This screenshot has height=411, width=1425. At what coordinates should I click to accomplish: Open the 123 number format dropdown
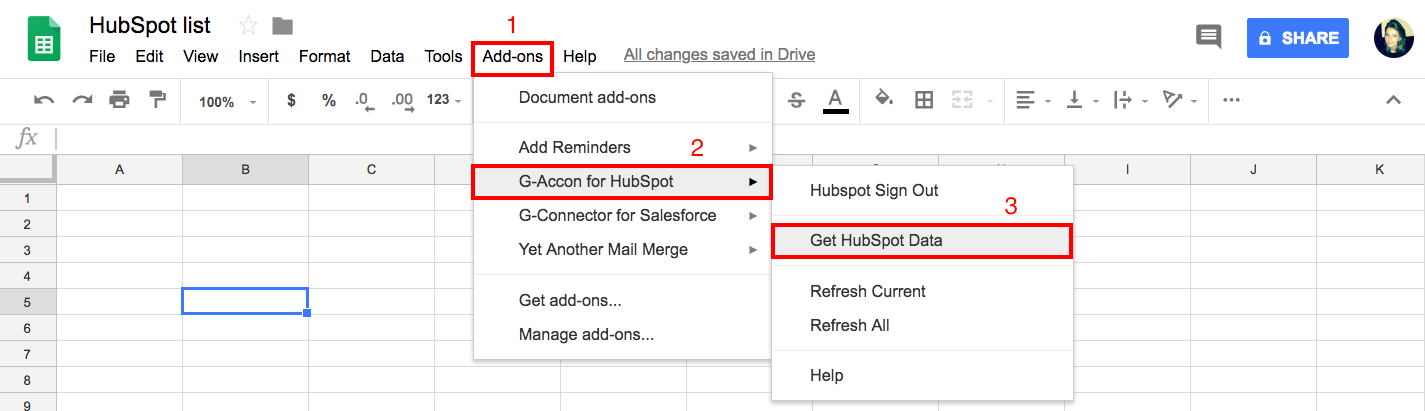[444, 100]
